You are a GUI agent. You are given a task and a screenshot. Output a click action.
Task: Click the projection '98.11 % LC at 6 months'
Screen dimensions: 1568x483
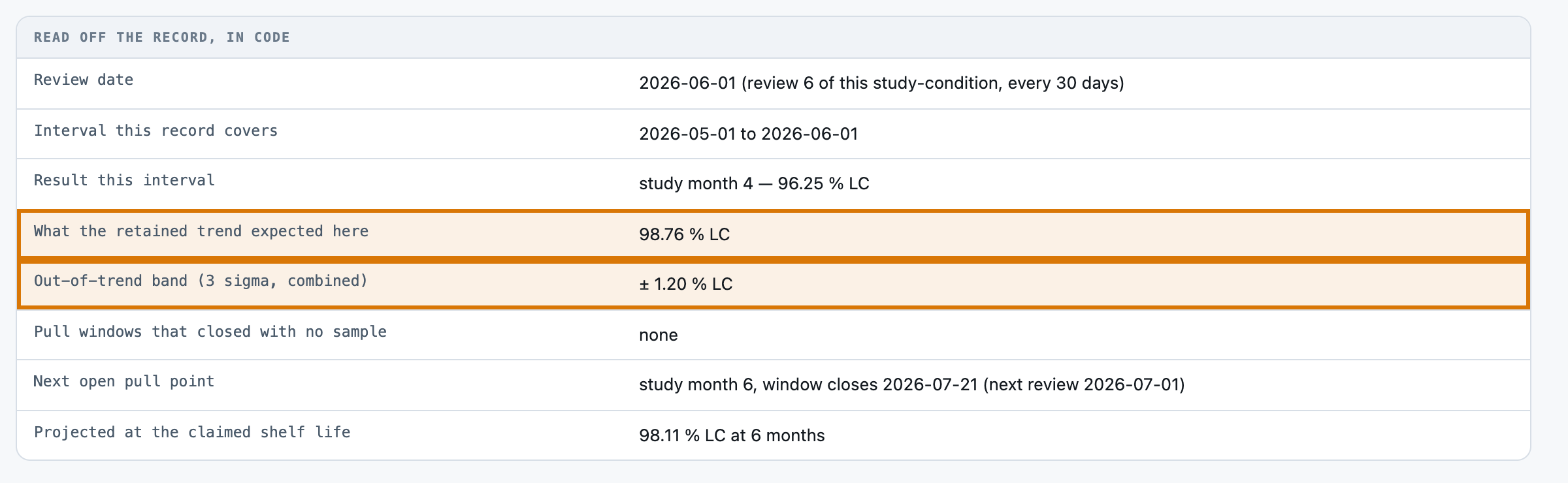[732, 435]
